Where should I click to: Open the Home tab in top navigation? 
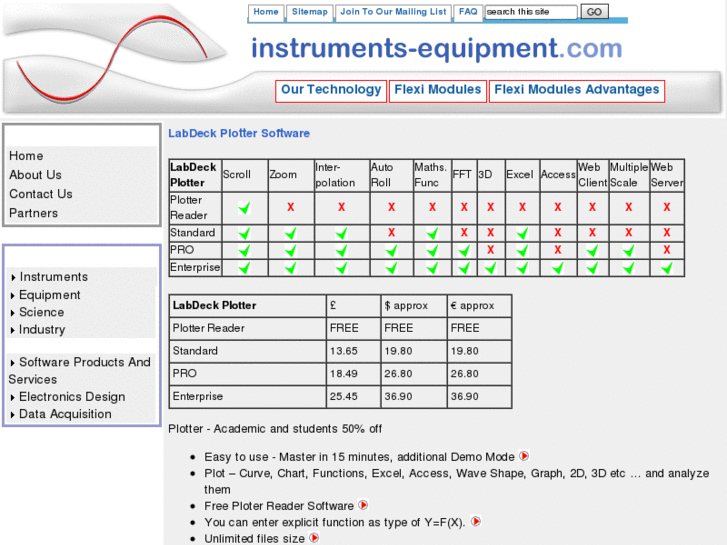pos(266,12)
